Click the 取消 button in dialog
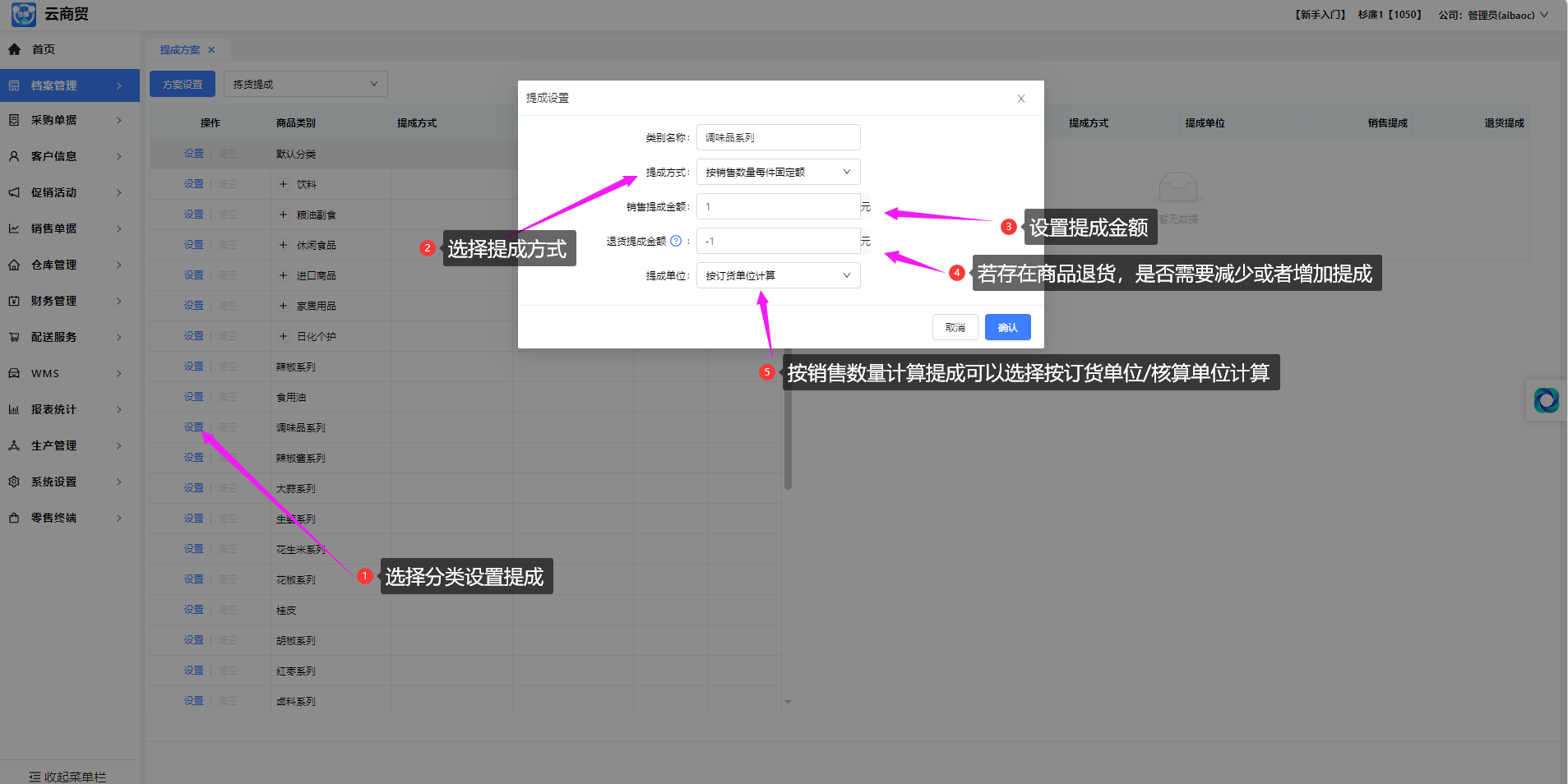The image size is (1568, 784). click(955, 327)
